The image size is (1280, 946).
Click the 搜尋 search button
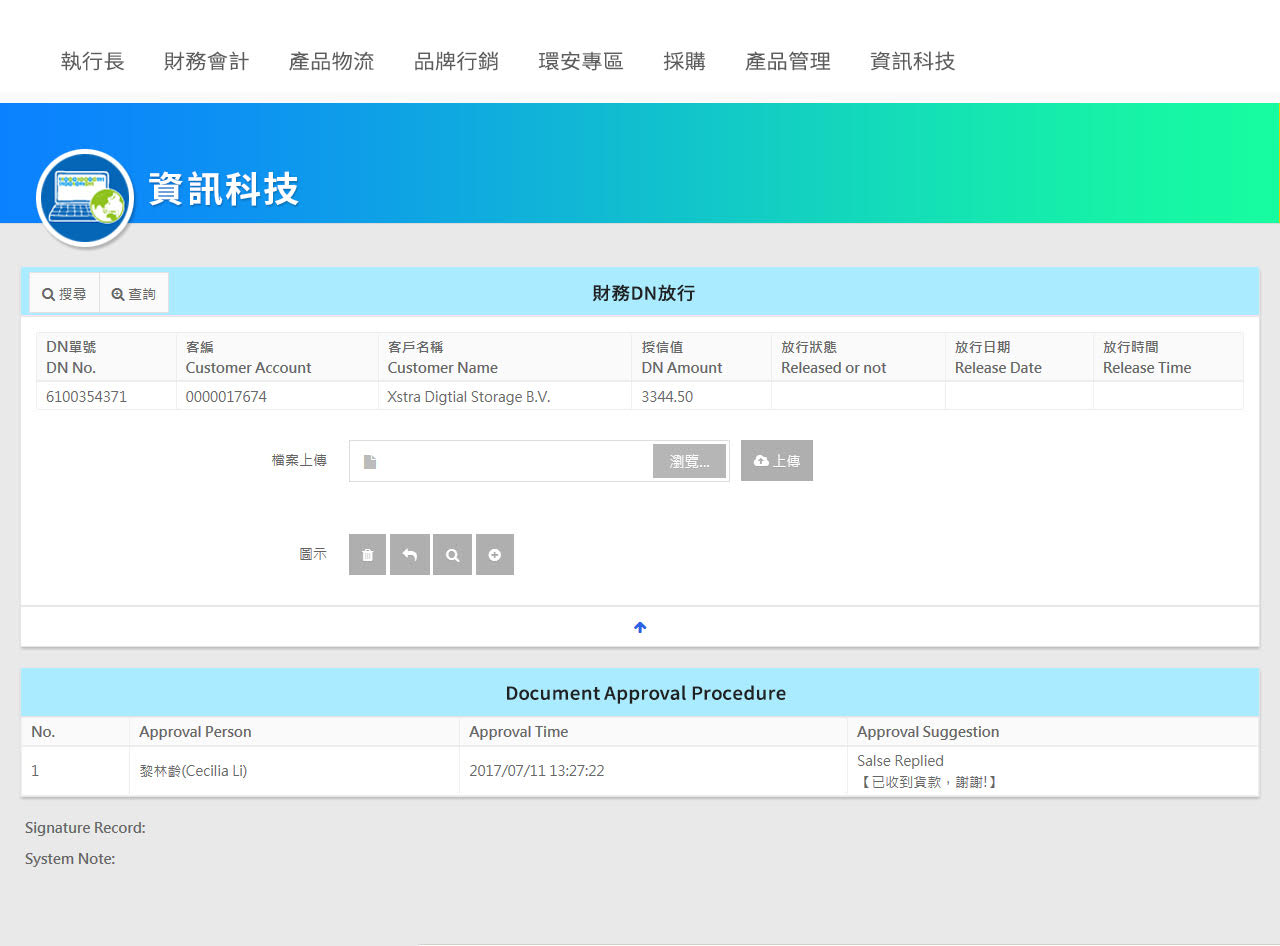pyautogui.click(x=64, y=294)
